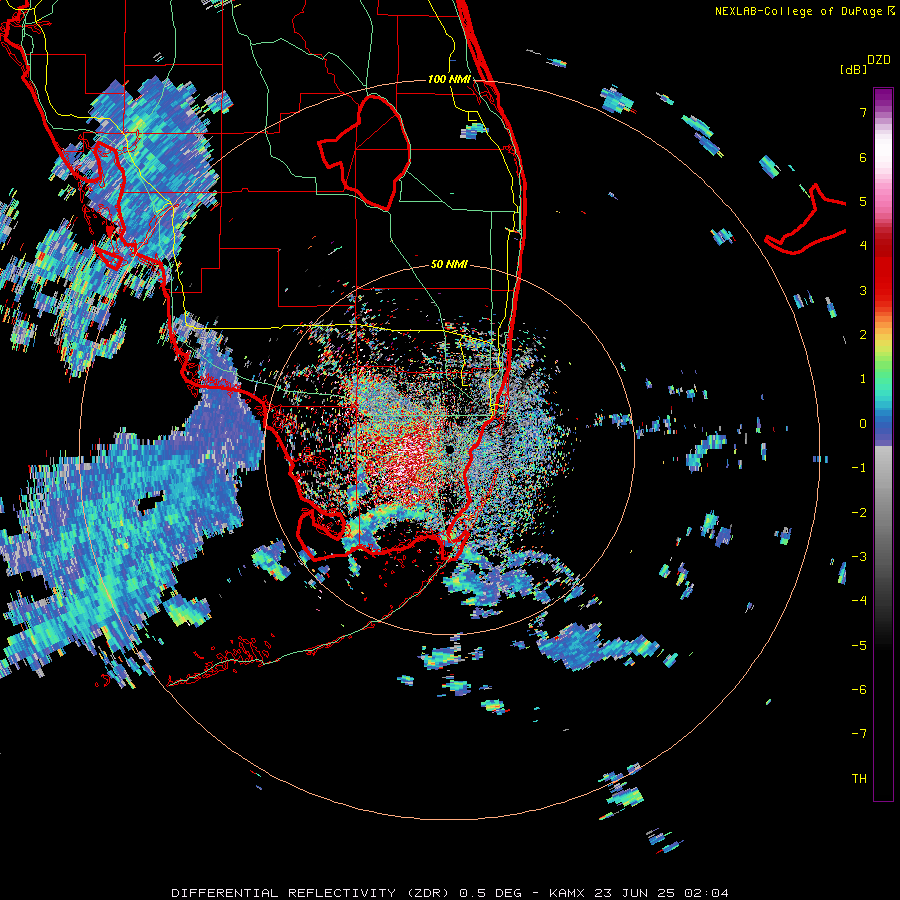
Task: Click the red band of the ZDR color bar
Action: [883, 270]
